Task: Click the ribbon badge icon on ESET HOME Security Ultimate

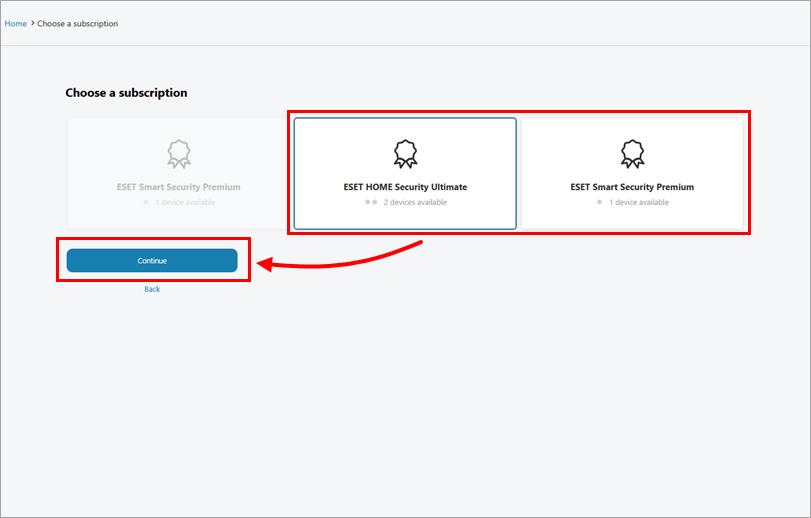Action: click(x=406, y=154)
